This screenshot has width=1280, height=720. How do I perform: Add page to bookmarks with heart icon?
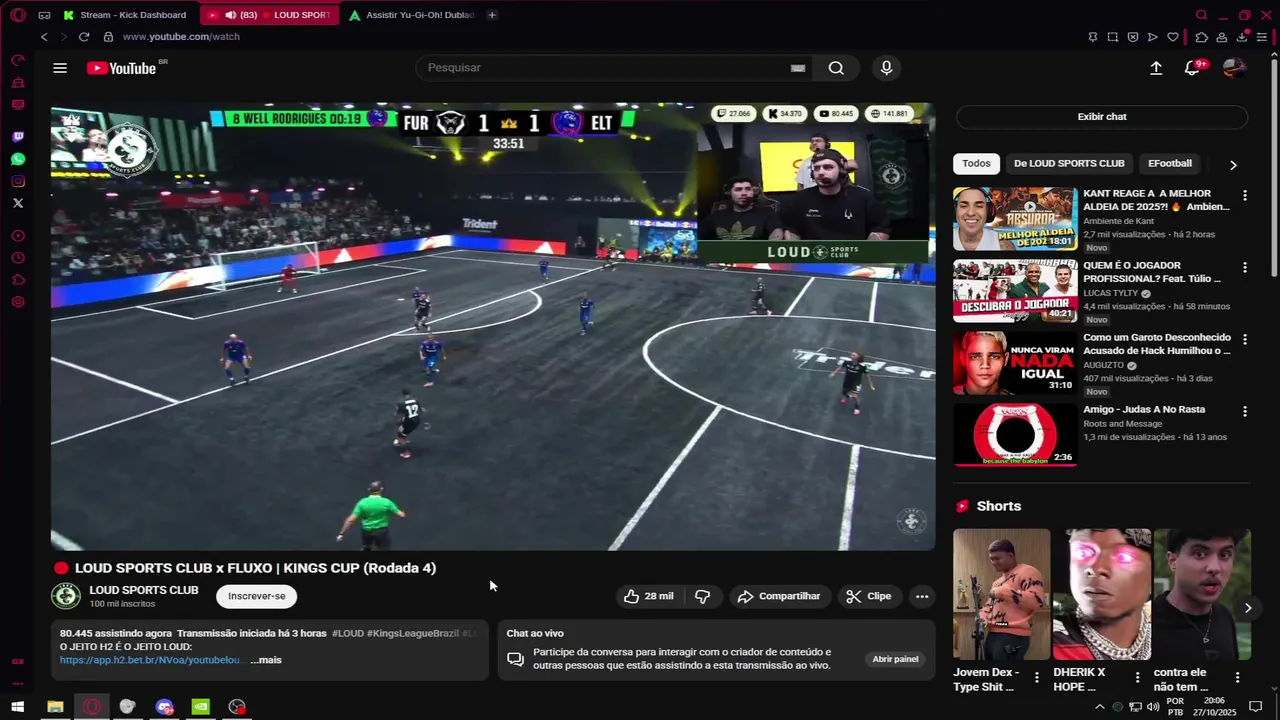tap(1173, 37)
